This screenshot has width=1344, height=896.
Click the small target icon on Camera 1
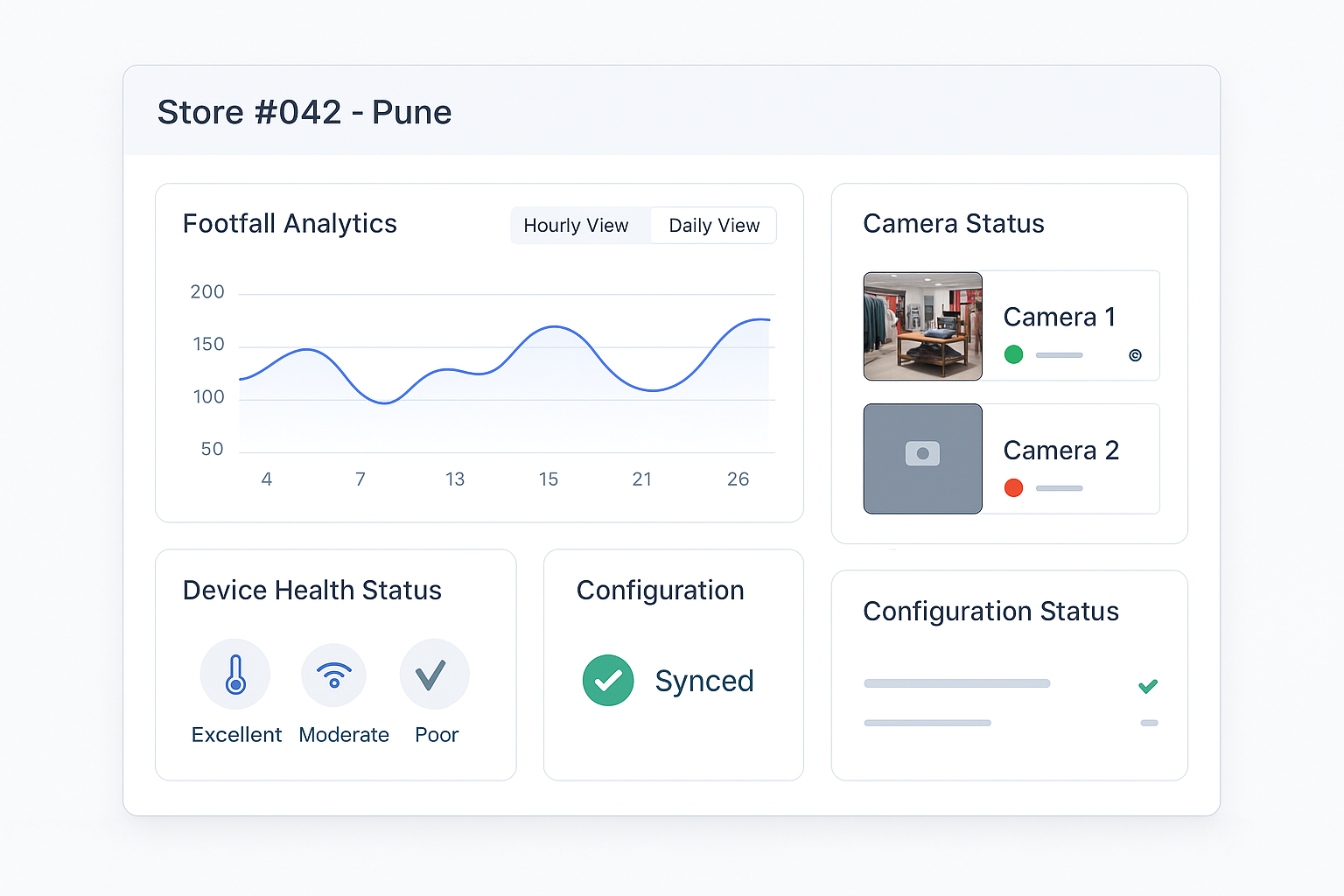[x=1135, y=355]
